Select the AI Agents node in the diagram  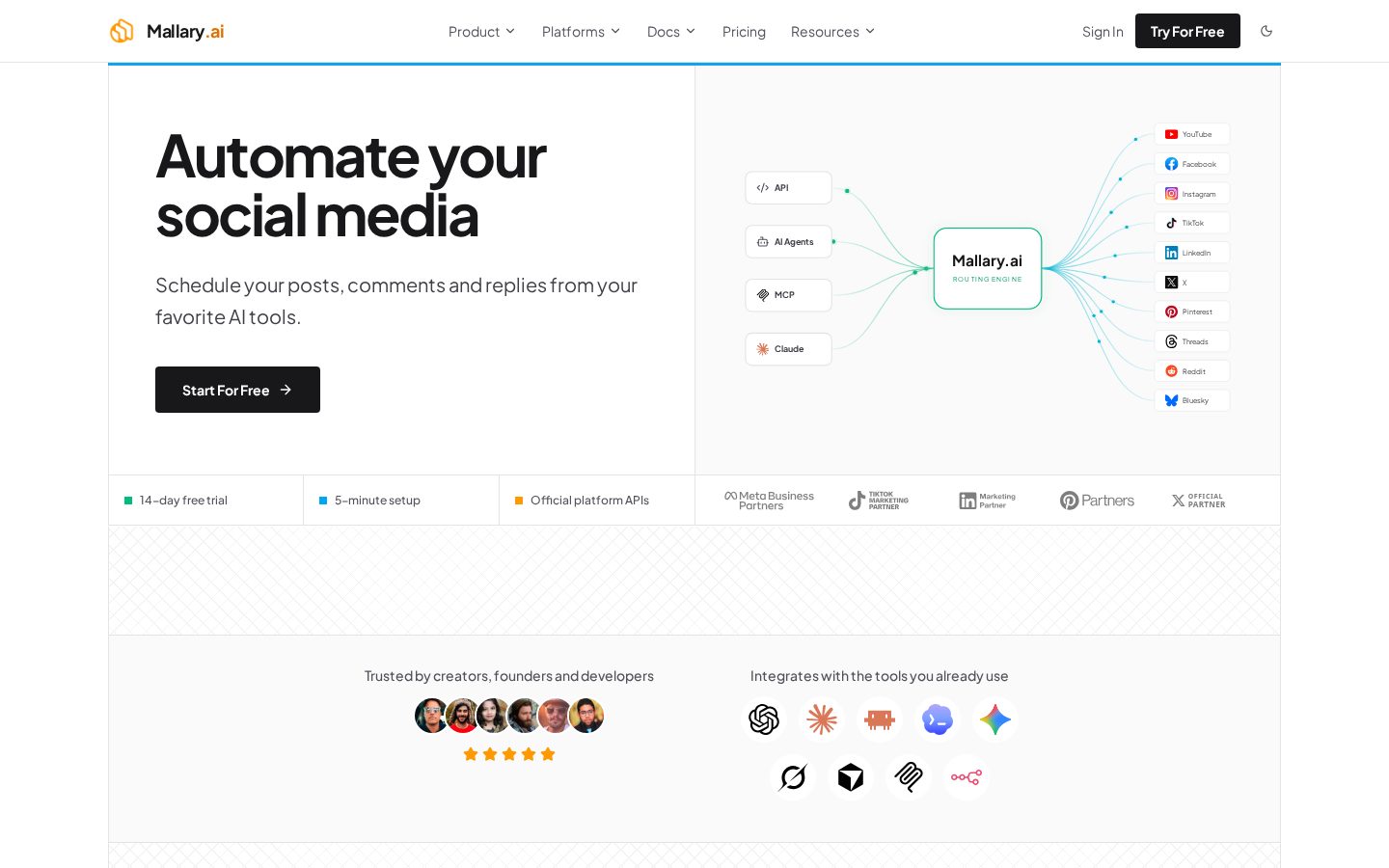click(788, 242)
